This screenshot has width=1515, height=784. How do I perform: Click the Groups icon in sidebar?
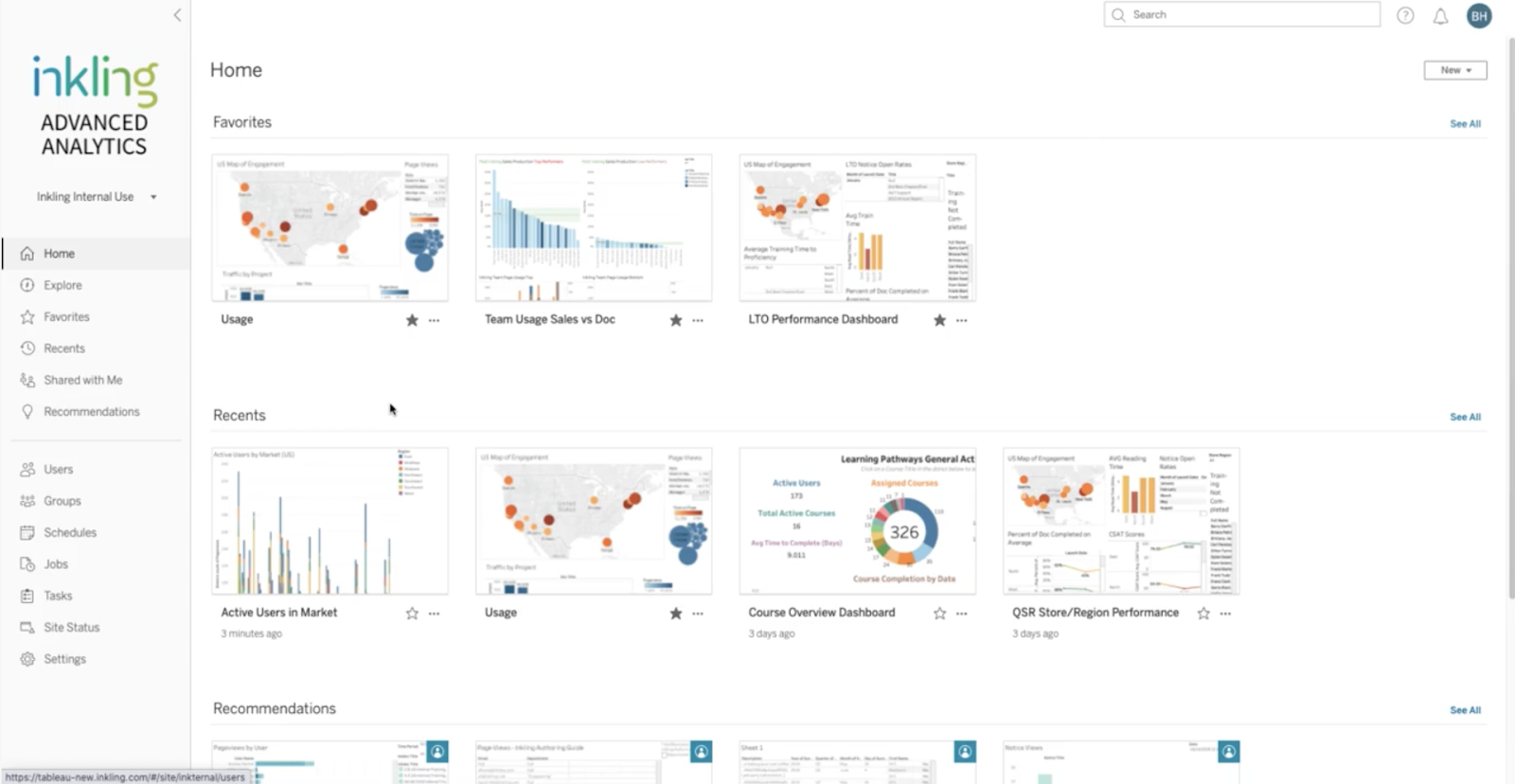click(x=27, y=501)
